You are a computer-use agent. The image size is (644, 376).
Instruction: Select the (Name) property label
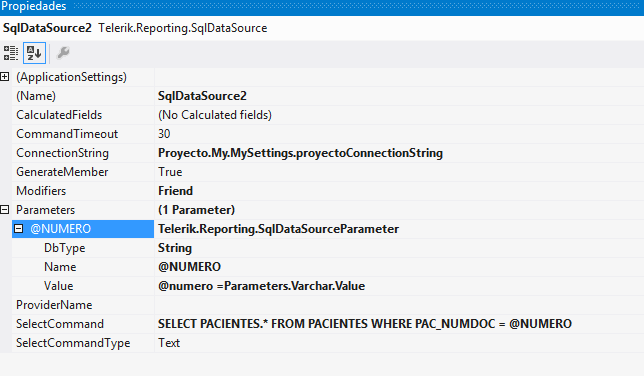tap(36, 96)
